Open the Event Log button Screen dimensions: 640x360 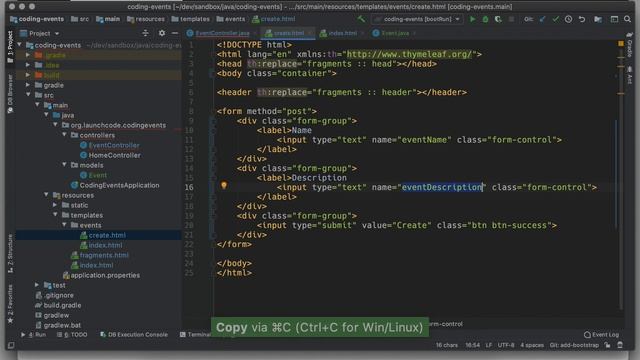click(x=602, y=335)
